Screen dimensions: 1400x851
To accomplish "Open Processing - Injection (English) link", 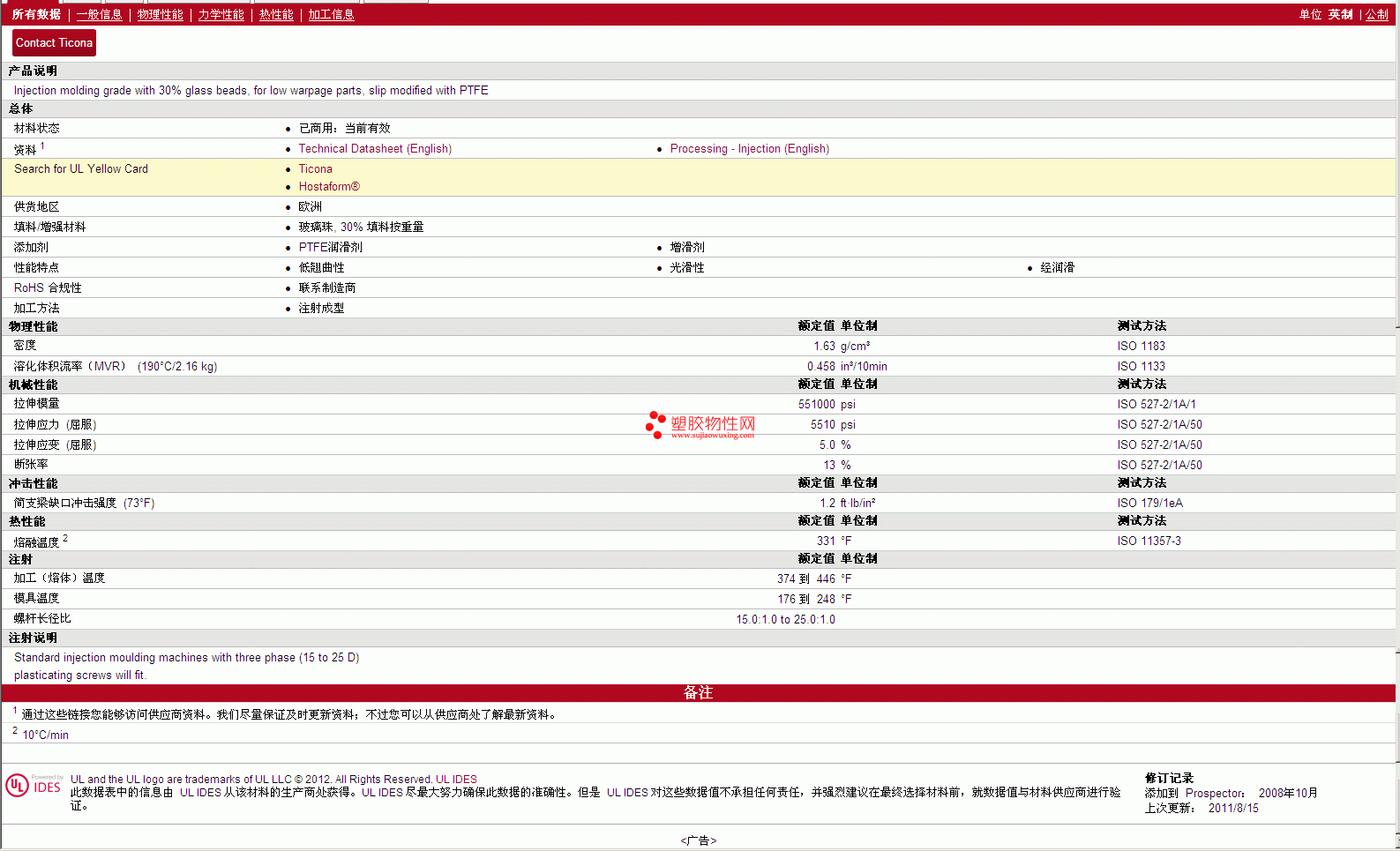I will point(750,149).
